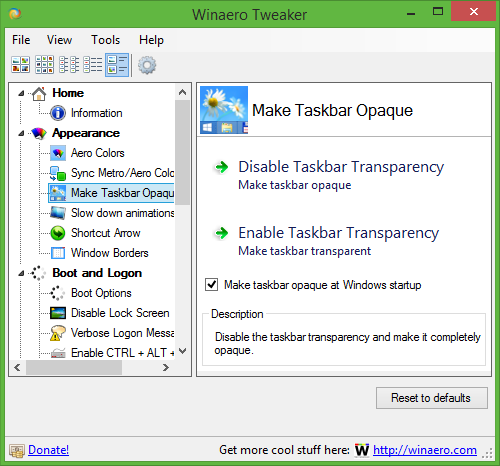Click the tree vertical scrollbar thumb
500x466 pixels.
pyautogui.click(x=182, y=152)
